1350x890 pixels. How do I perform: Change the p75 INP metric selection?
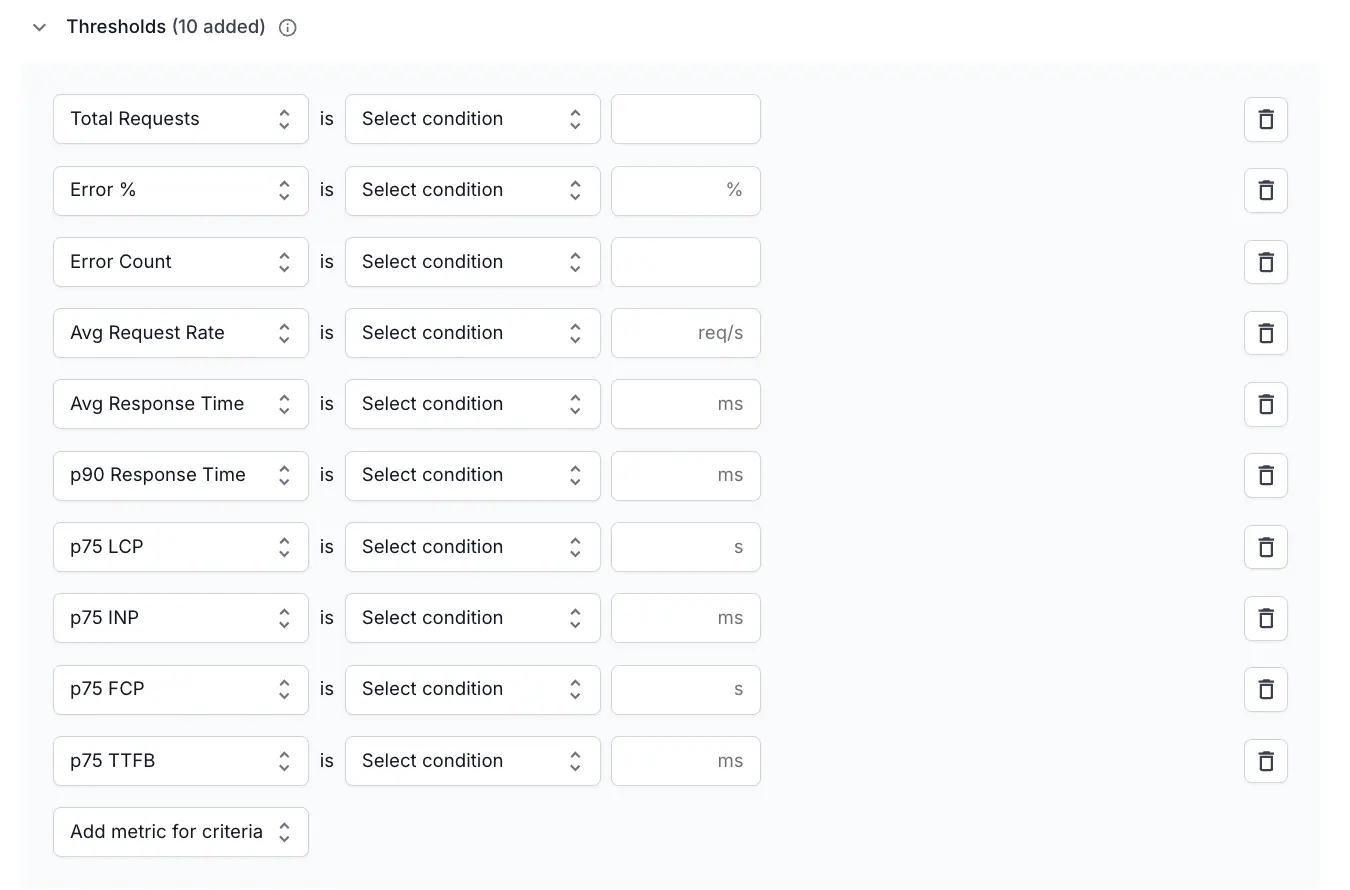pos(180,618)
